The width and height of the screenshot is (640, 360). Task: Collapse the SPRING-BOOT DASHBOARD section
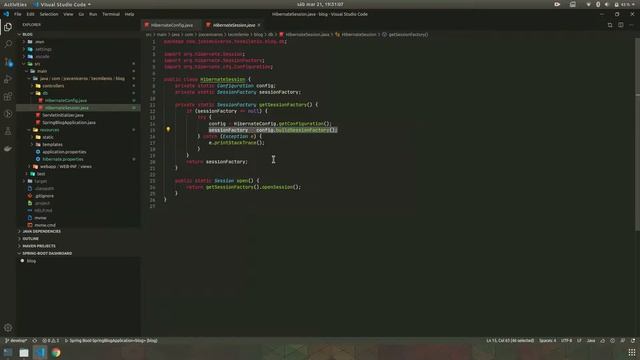click(78, 253)
